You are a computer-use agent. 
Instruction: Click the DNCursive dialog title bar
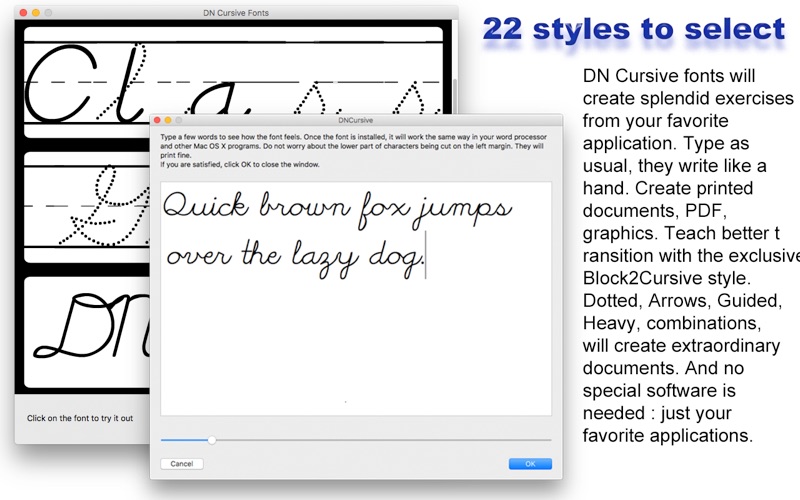click(356, 120)
